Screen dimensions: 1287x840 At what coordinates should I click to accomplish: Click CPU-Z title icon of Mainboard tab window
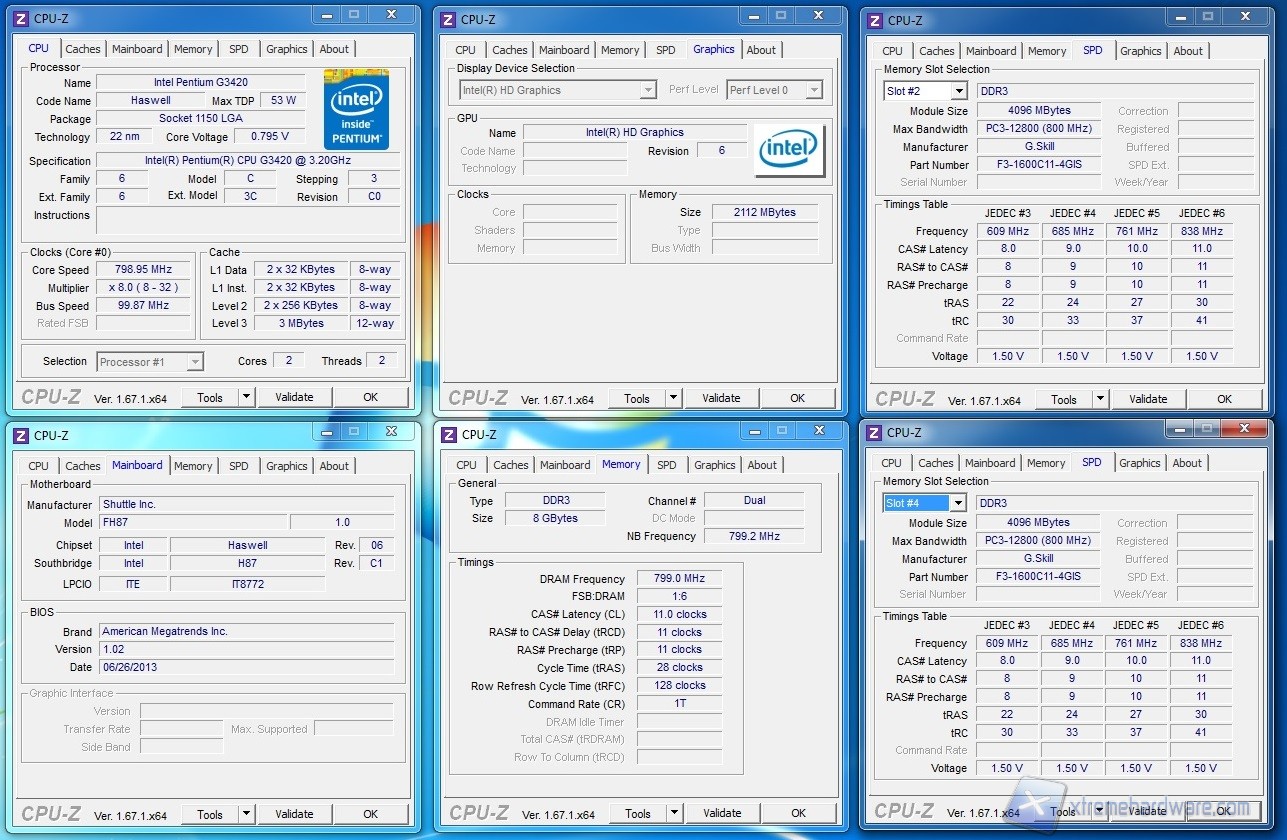pyautogui.click(x=21, y=435)
